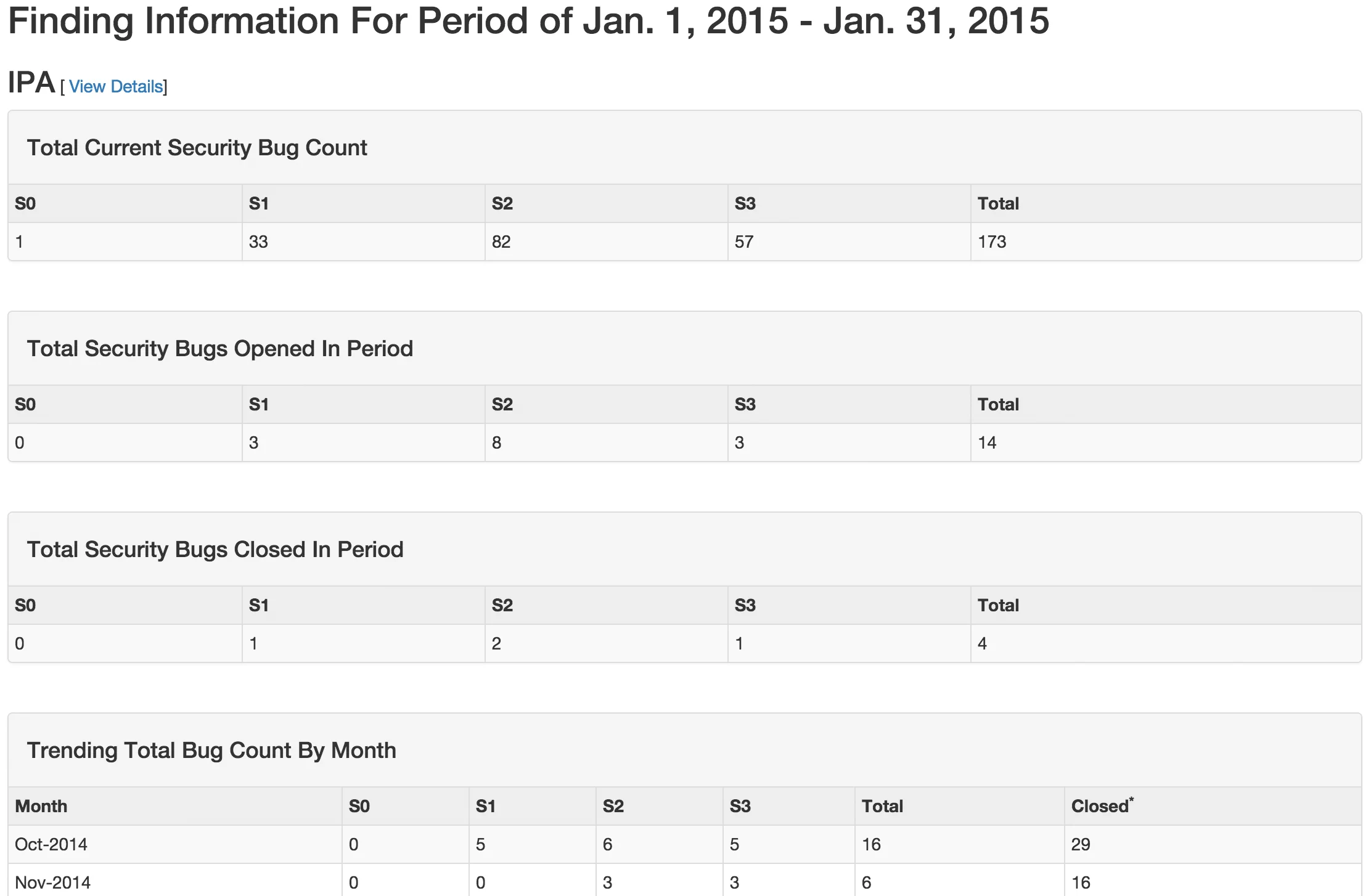Click the total 14 in Opened In Period table
This screenshot has width=1371, height=896.
[x=986, y=442]
